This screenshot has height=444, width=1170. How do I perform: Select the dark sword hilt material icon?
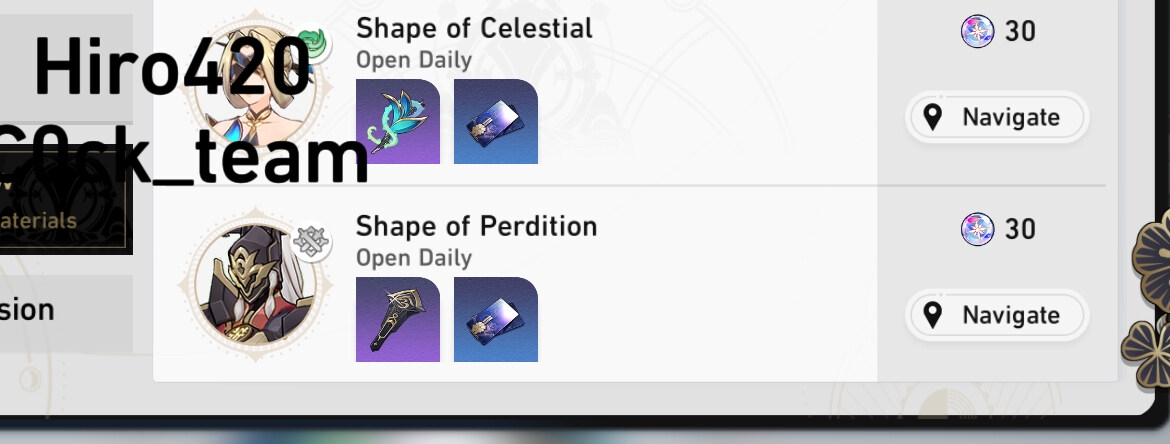(x=398, y=319)
